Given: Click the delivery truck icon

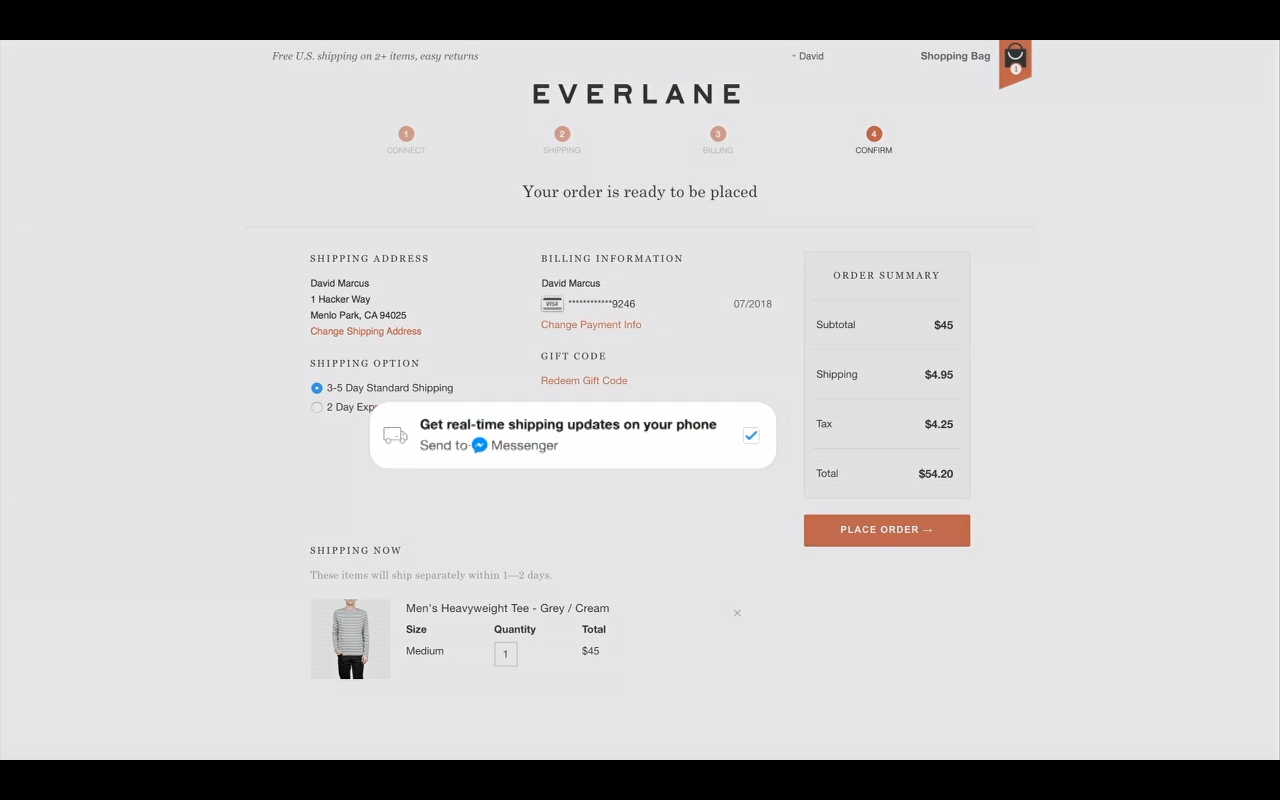Looking at the screenshot, I should click(396, 435).
